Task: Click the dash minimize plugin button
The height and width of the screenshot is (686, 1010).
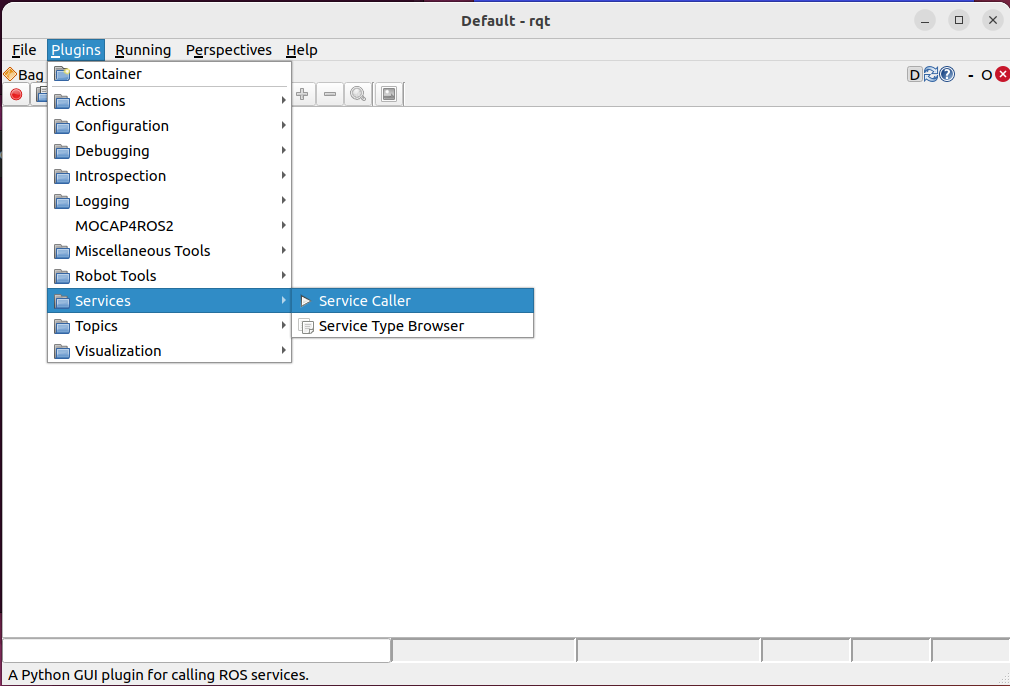Action: point(970,75)
